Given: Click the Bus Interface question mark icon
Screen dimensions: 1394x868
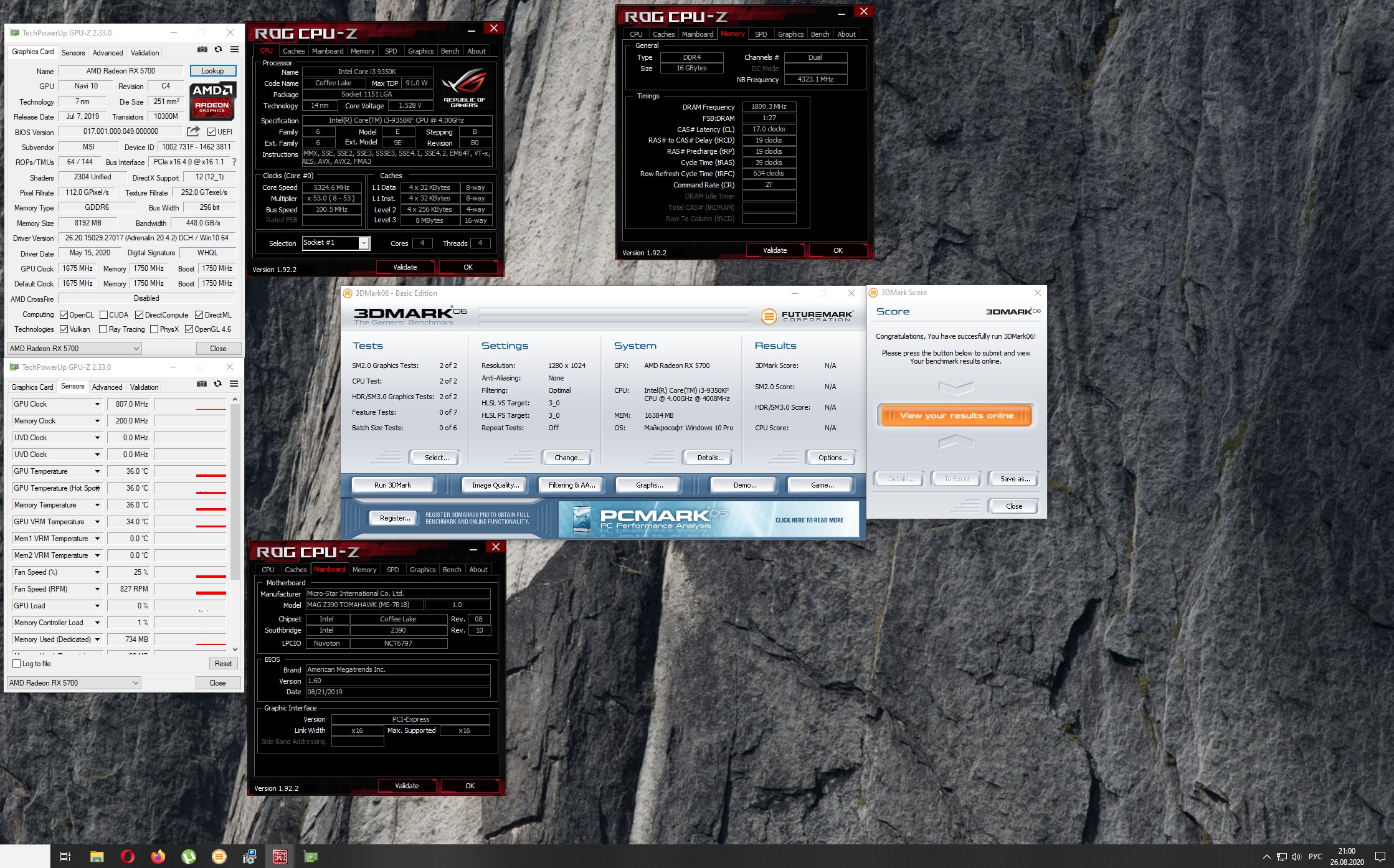Looking at the screenshot, I should pyautogui.click(x=234, y=162).
